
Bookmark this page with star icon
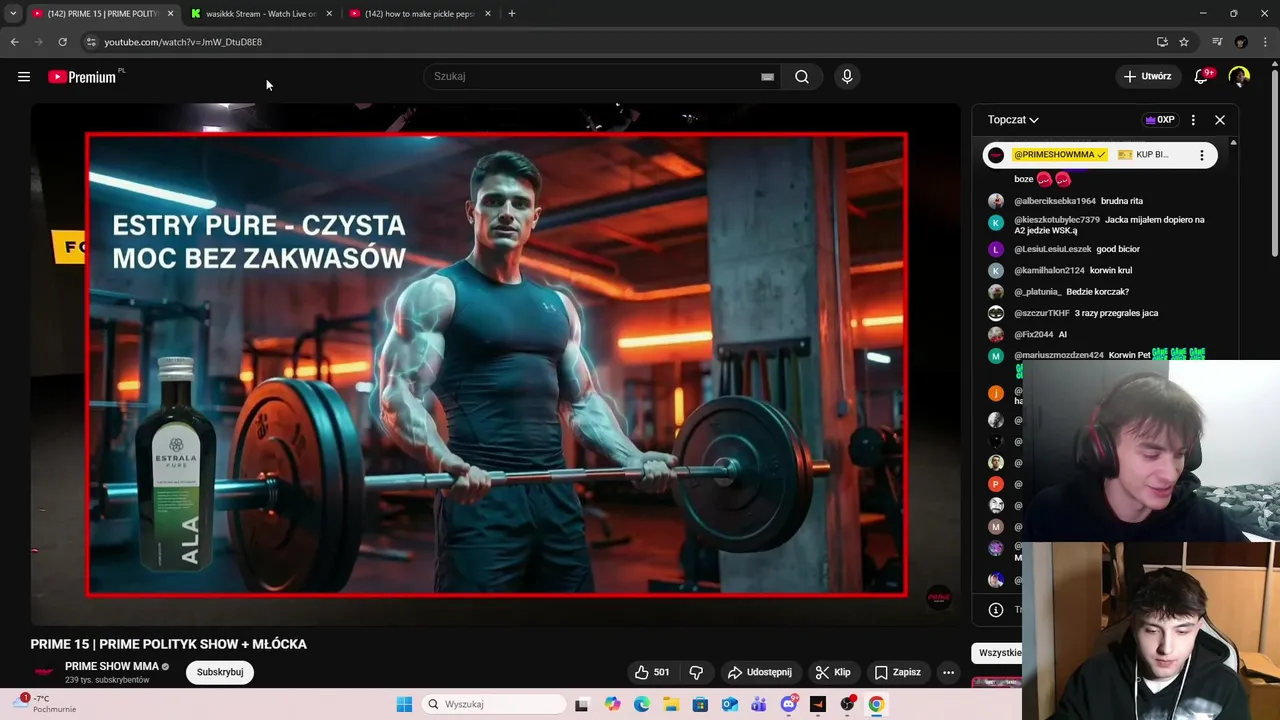(1184, 42)
